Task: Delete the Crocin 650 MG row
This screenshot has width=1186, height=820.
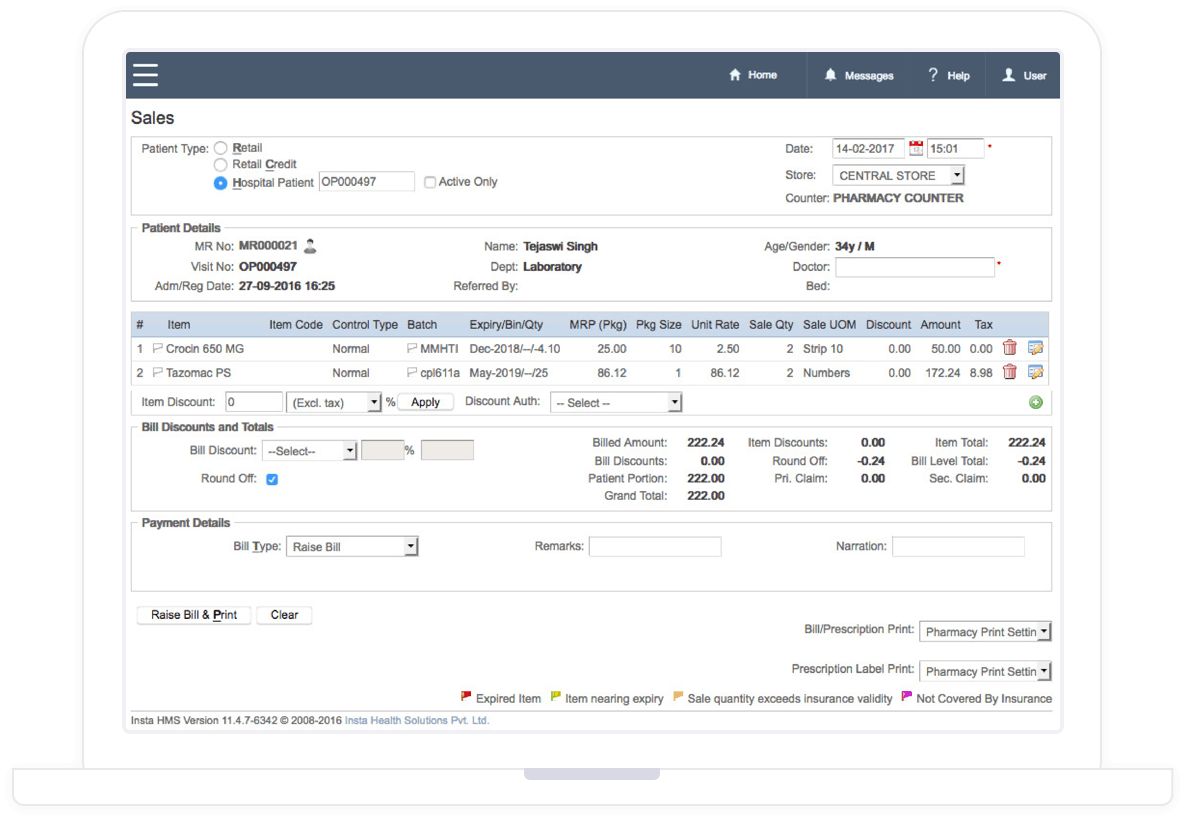Action: pos(1010,348)
